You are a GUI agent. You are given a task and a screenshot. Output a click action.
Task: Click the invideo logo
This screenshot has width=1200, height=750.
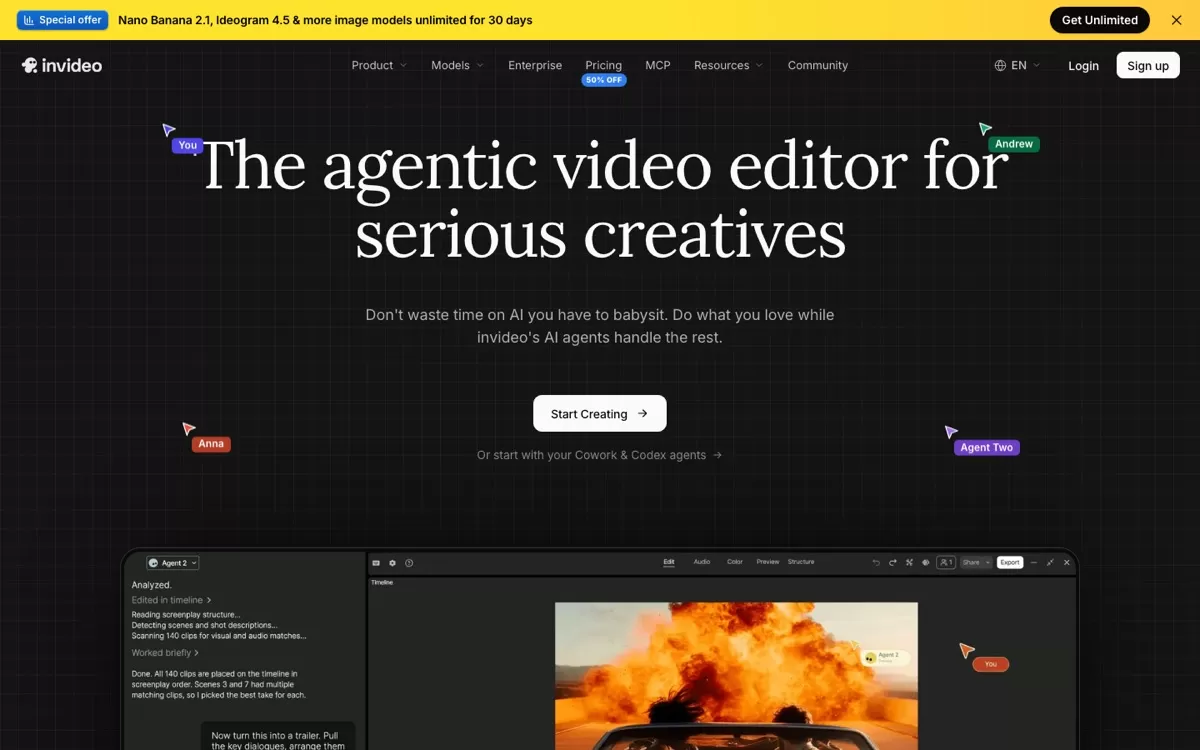click(x=62, y=65)
